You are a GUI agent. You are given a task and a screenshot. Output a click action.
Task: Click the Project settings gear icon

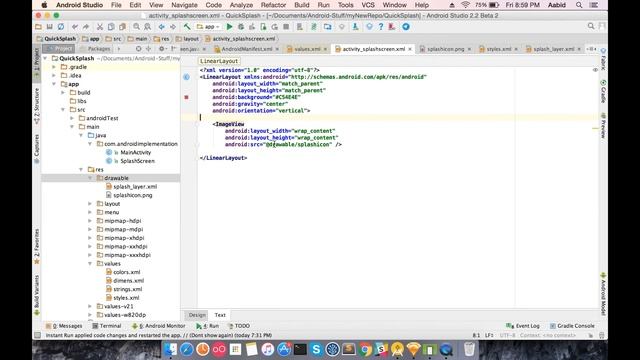(162, 49)
